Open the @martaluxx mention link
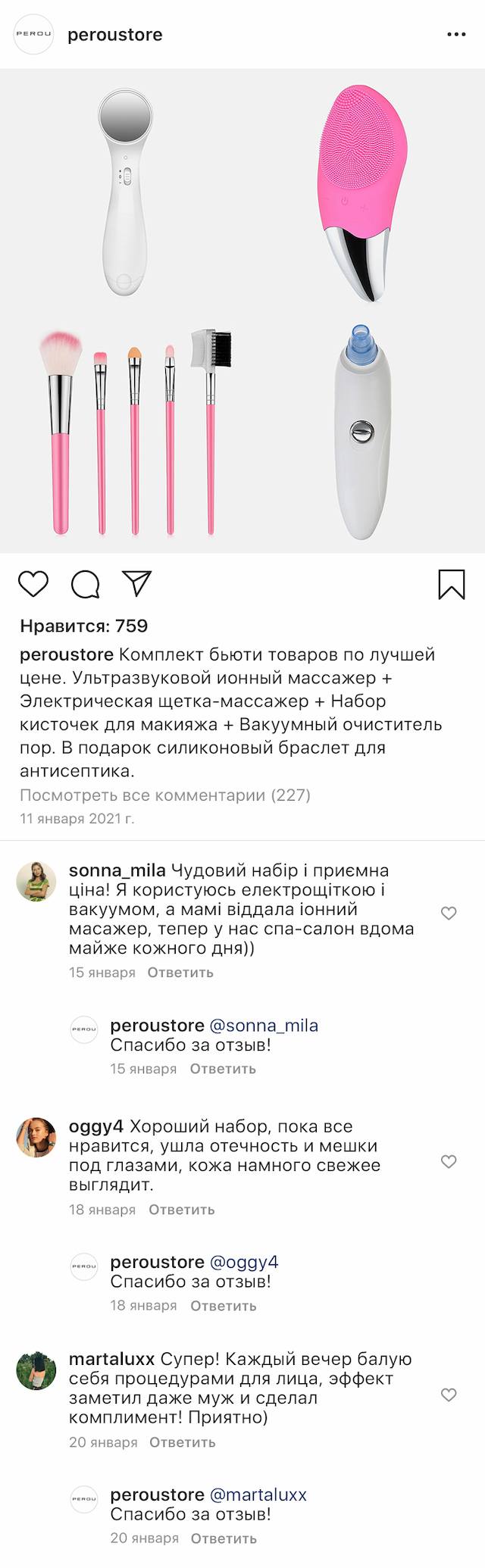This screenshot has height=1568, width=485. pyautogui.click(x=258, y=1495)
